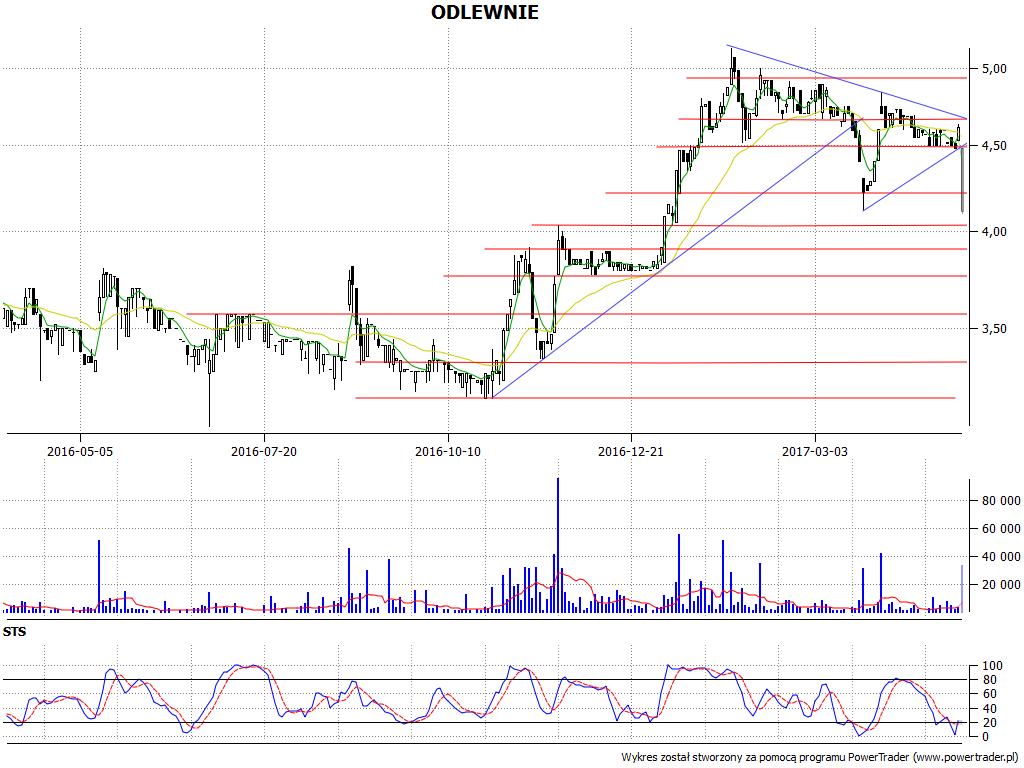
Task: Click the tallest volume bar near 90 000
Action: pyautogui.click(x=558, y=545)
